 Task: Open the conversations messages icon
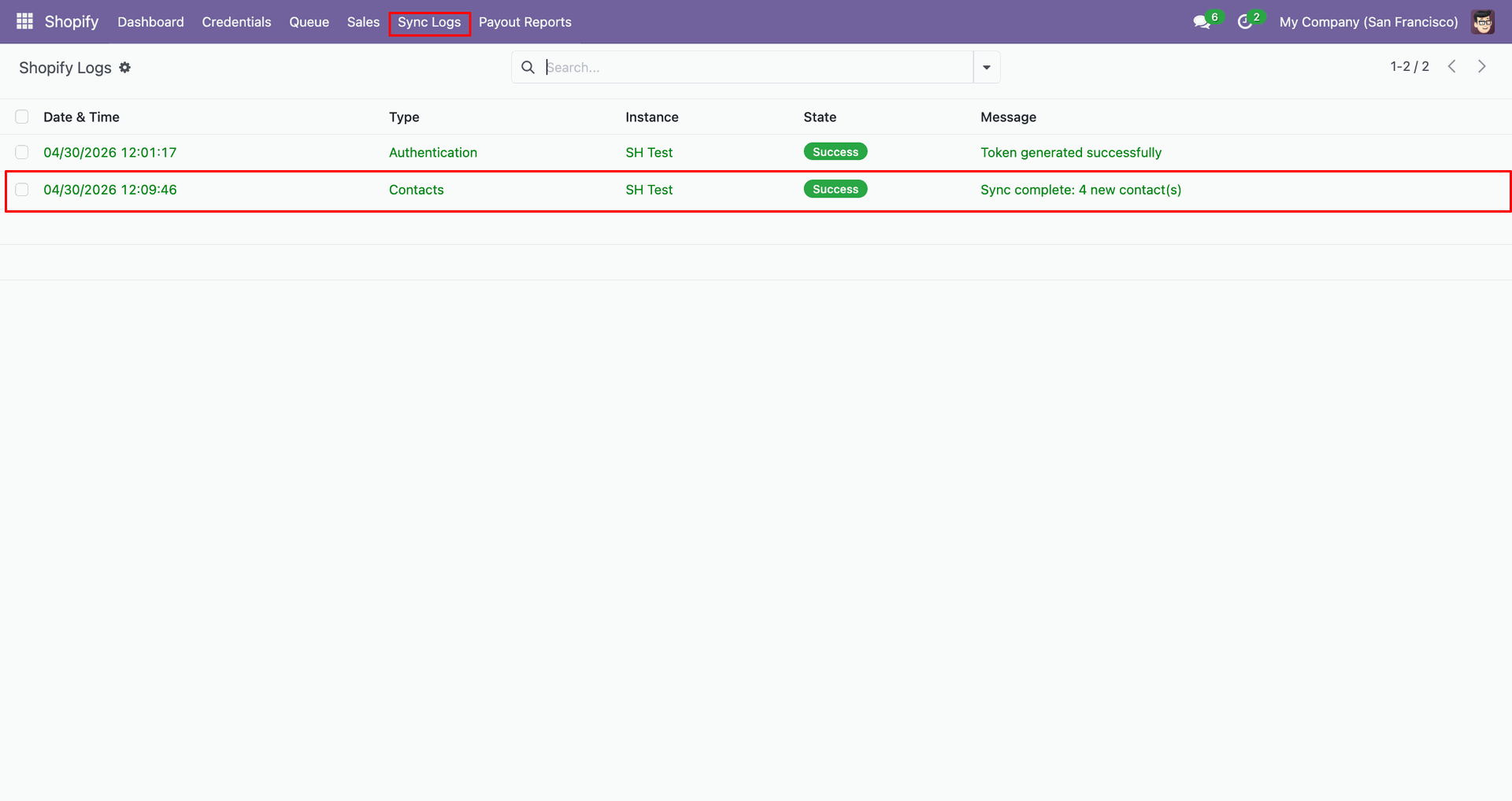point(1202,22)
